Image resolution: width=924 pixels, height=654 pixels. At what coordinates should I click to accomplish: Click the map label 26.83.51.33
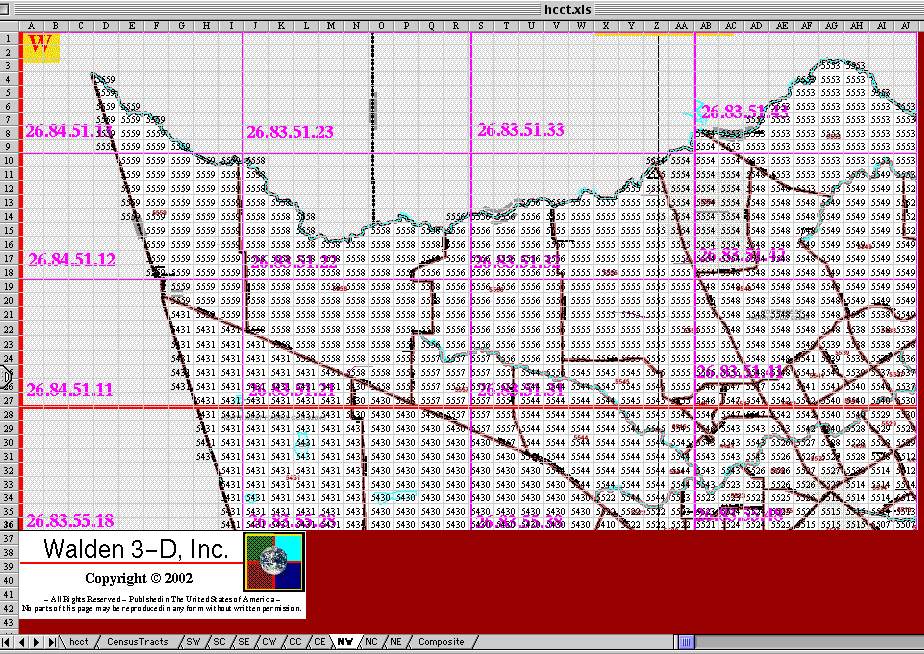[x=521, y=130]
